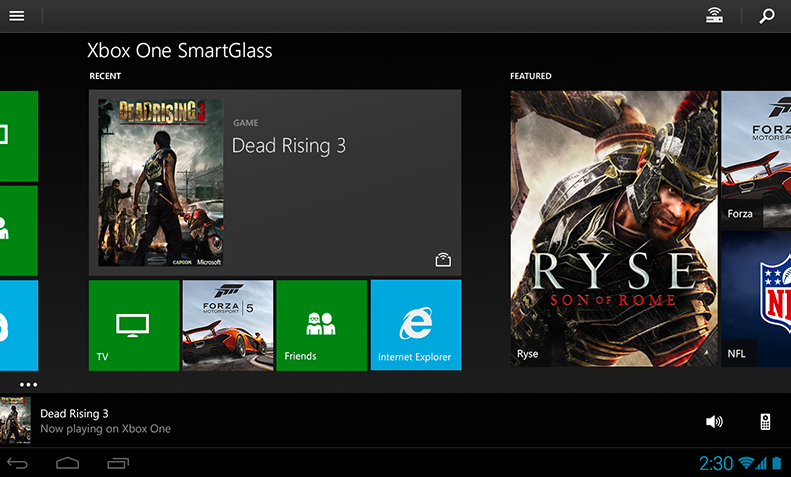The height and width of the screenshot is (477, 791).
Task: Tap the Dead Rising 3 now-playing thumbnail
Action: [x=16, y=421]
